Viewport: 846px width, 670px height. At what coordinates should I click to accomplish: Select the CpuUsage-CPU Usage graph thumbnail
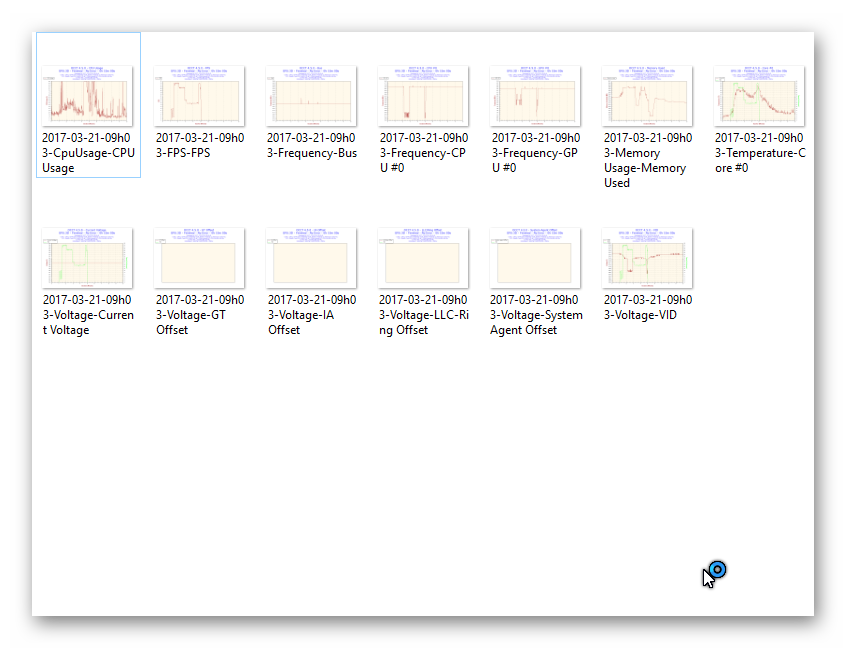coord(88,97)
